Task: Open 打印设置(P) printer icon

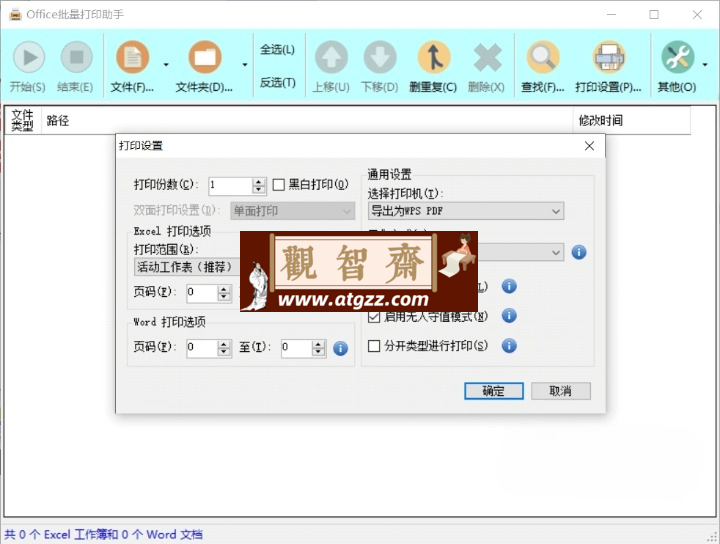Action: click(x=609, y=57)
